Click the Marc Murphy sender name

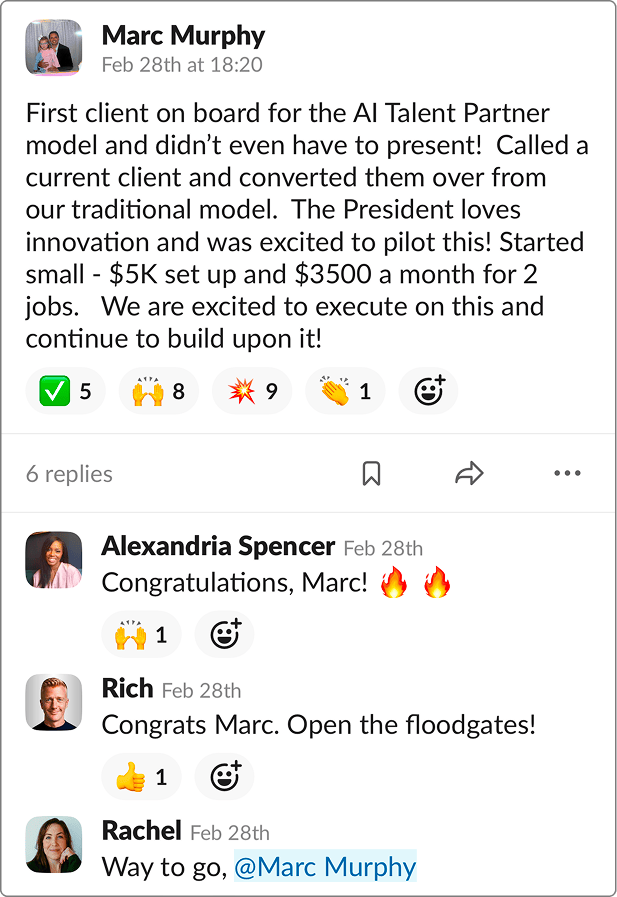183,36
